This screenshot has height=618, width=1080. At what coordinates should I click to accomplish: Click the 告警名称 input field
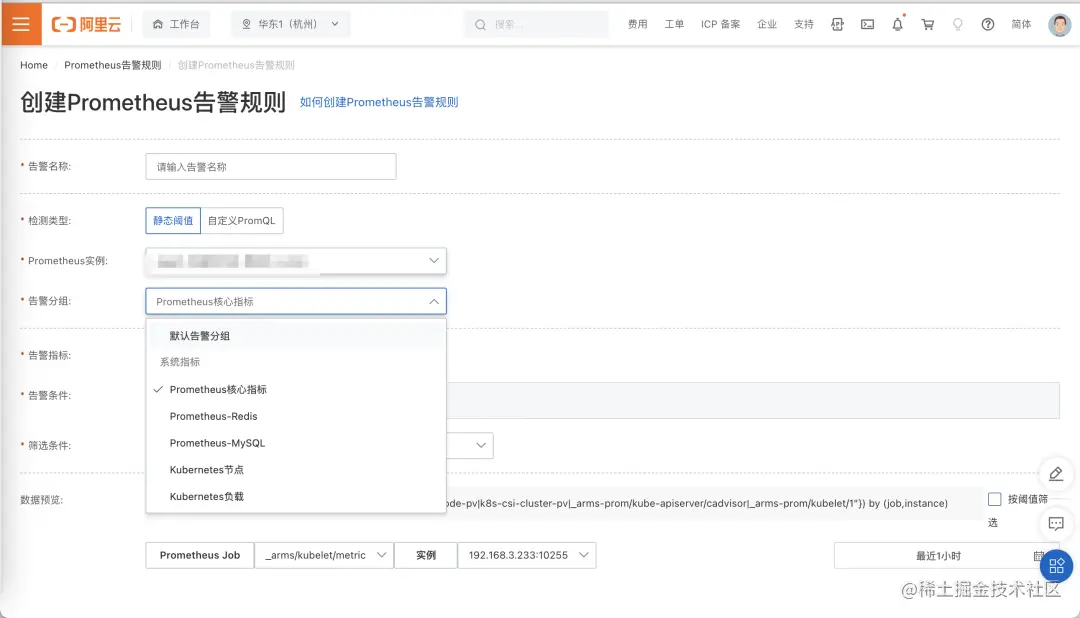pyautogui.click(x=271, y=167)
